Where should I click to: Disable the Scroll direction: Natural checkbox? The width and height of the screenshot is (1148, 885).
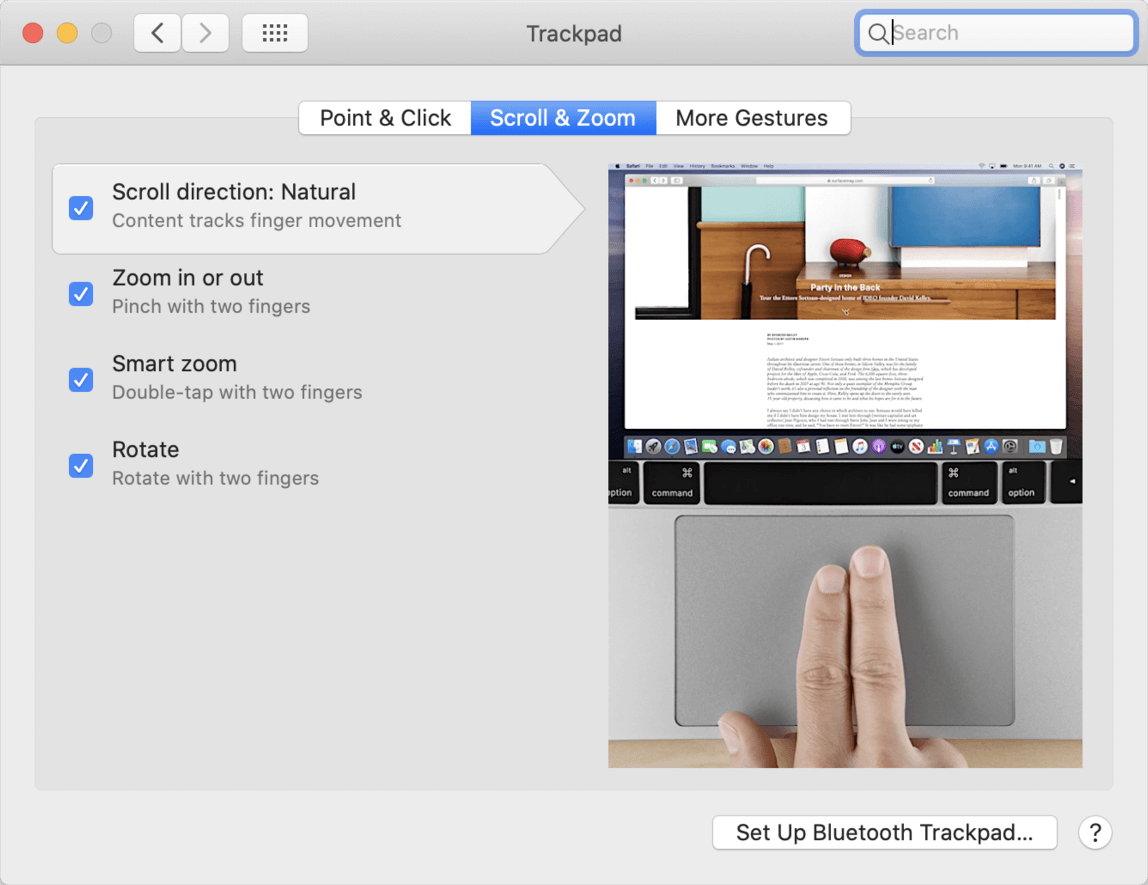[81, 208]
